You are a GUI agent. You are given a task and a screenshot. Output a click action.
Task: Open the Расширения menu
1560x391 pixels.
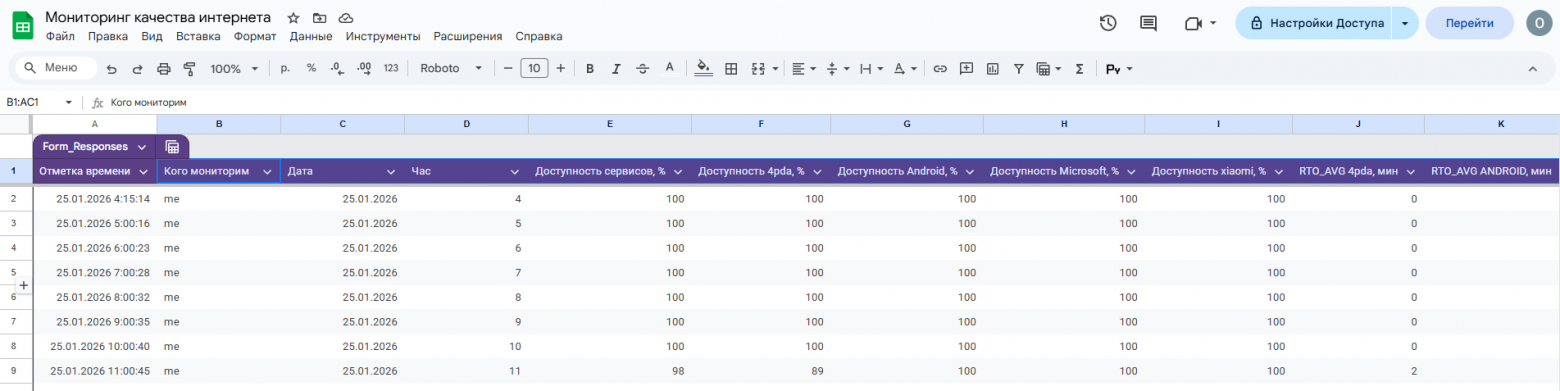pyautogui.click(x=468, y=36)
